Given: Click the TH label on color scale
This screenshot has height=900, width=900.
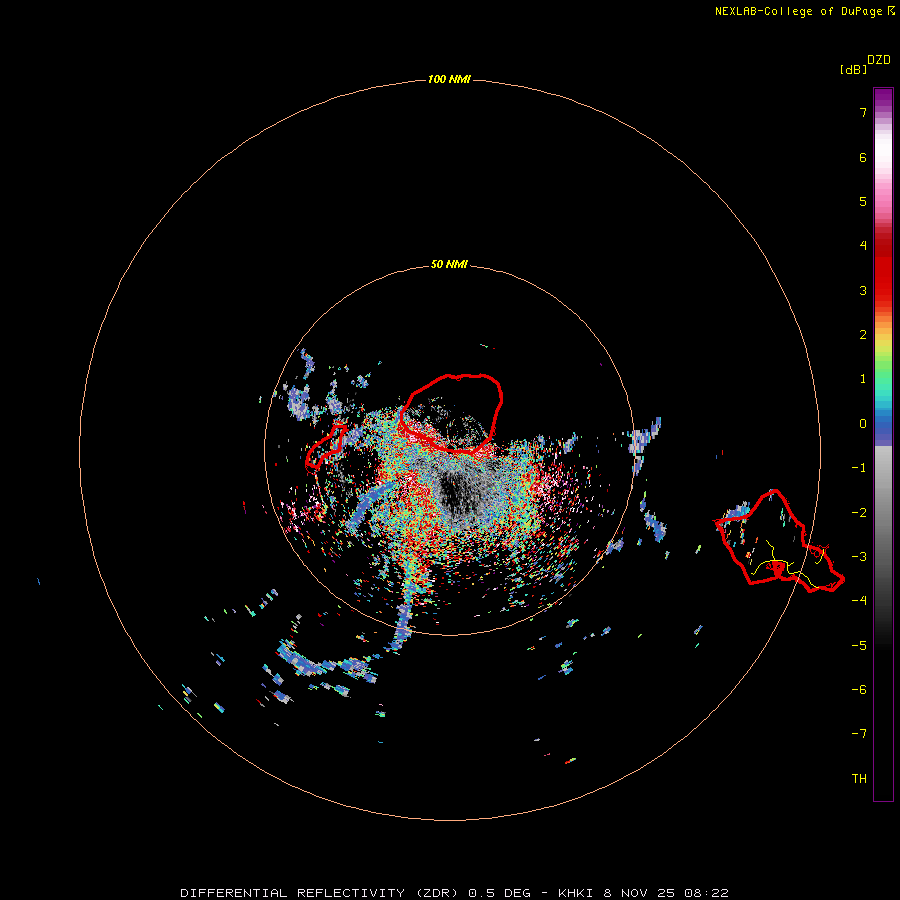Looking at the screenshot, I should (859, 779).
